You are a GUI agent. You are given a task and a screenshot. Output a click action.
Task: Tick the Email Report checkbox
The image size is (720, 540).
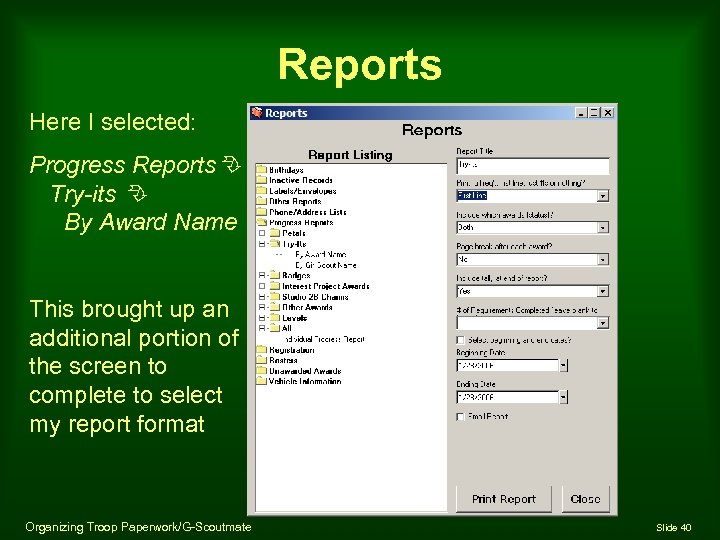(x=461, y=416)
